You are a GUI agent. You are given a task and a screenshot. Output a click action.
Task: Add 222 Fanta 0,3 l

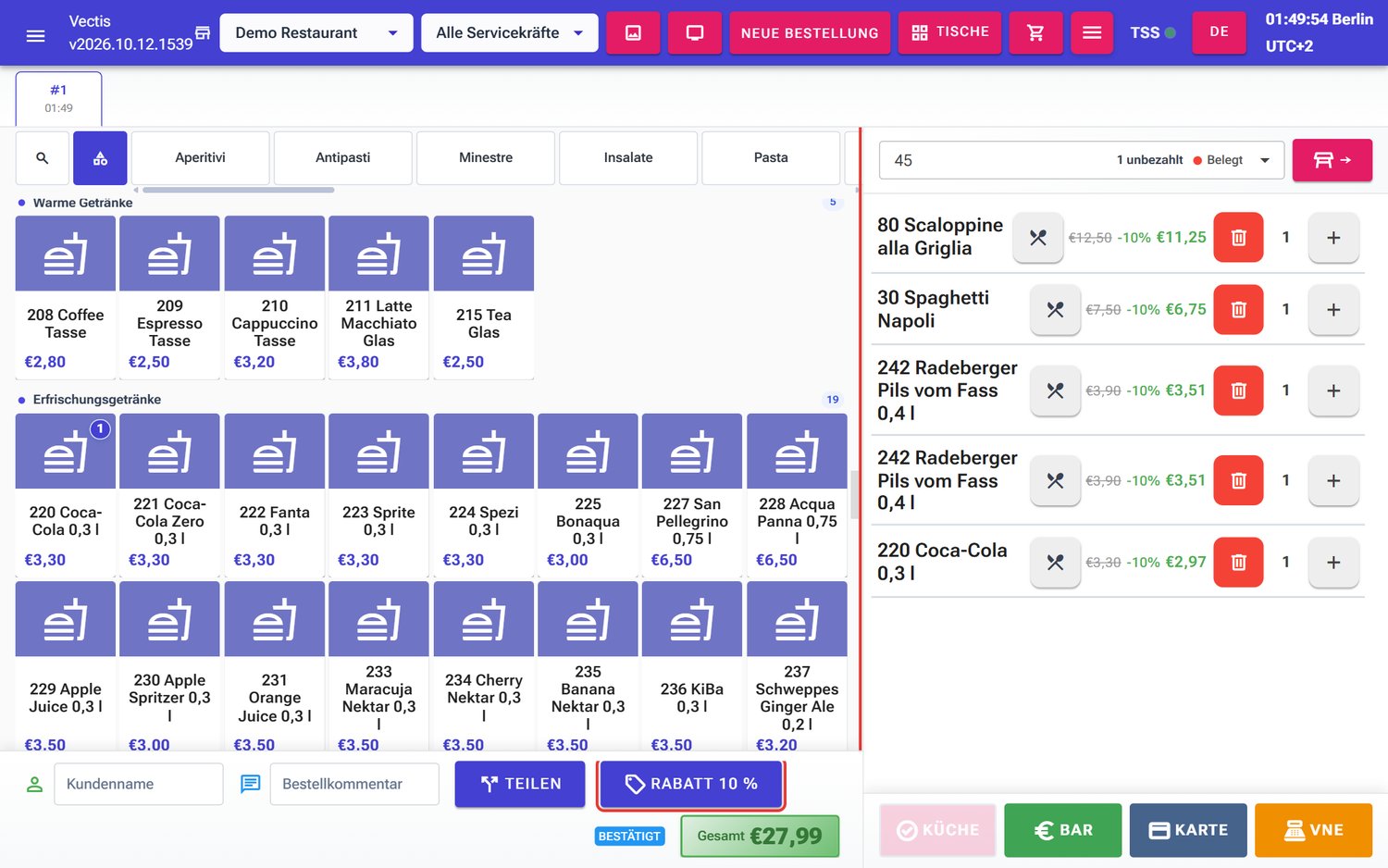(x=275, y=495)
